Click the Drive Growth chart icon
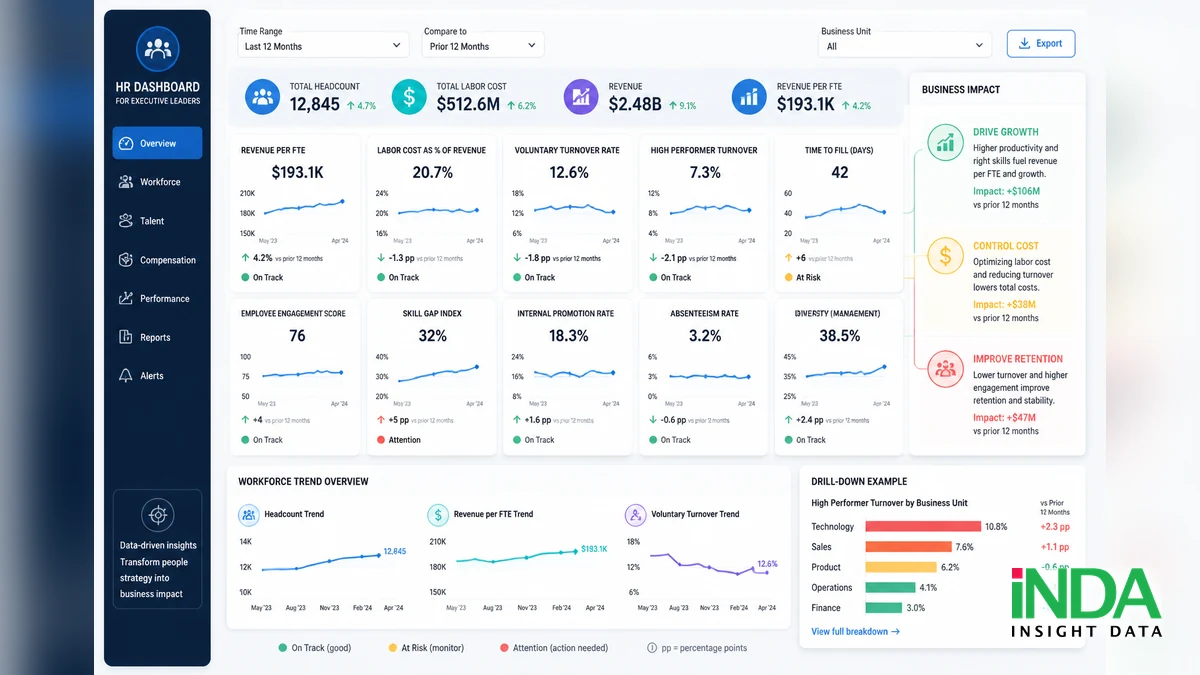This screenshot has width=1200, height=675. coord(945,143)
